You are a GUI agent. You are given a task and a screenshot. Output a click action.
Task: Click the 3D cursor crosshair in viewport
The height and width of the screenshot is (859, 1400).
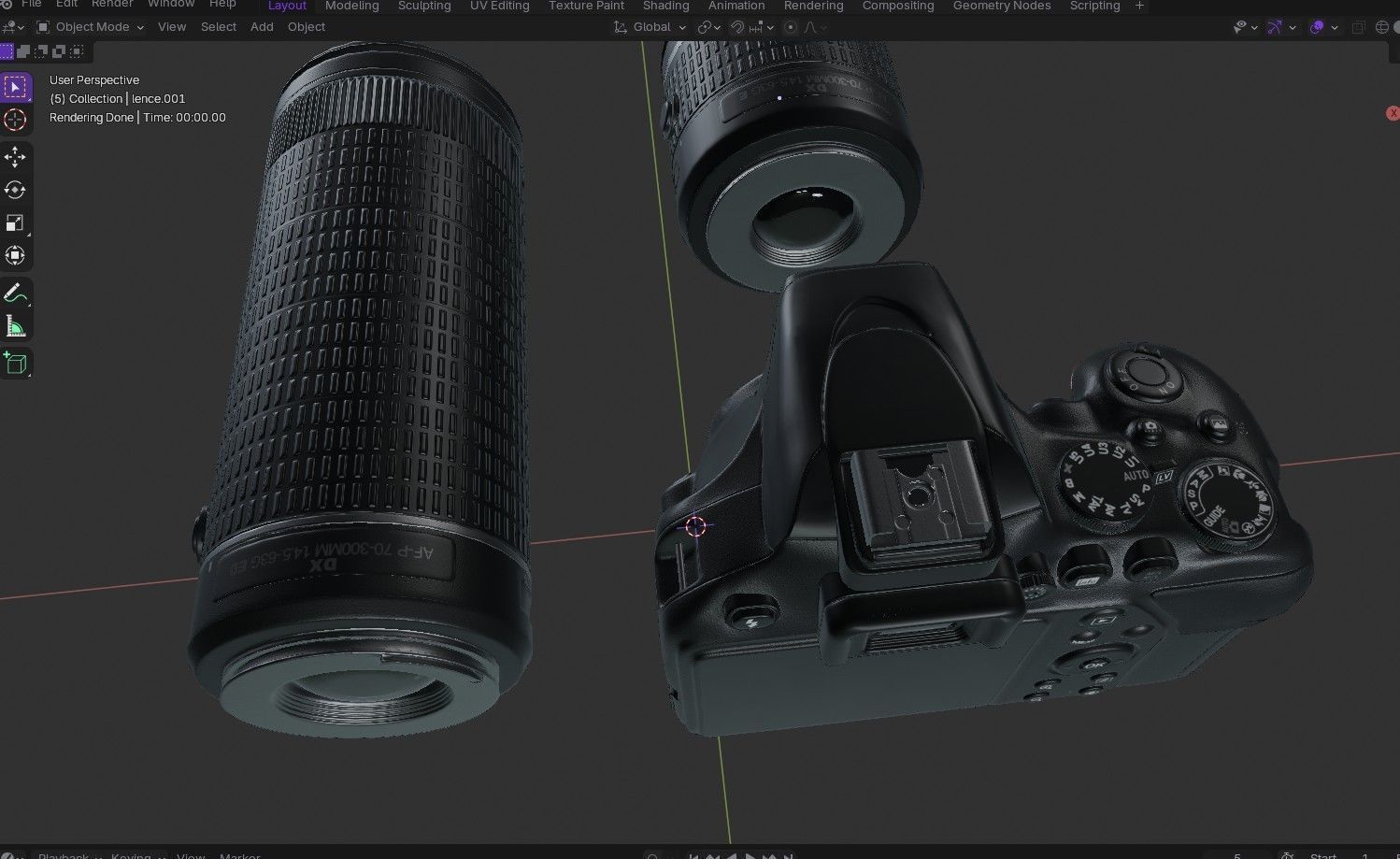pos(694,526)
